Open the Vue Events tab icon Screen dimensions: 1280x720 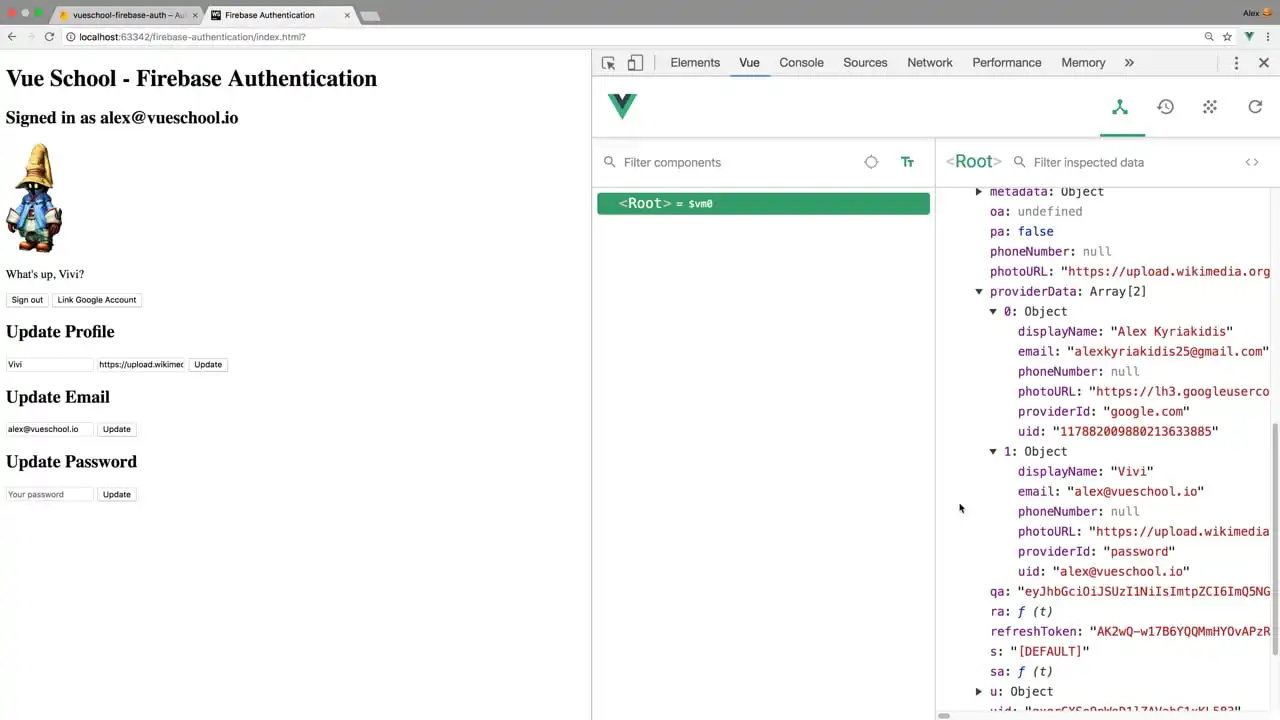tap(1210, 106)
